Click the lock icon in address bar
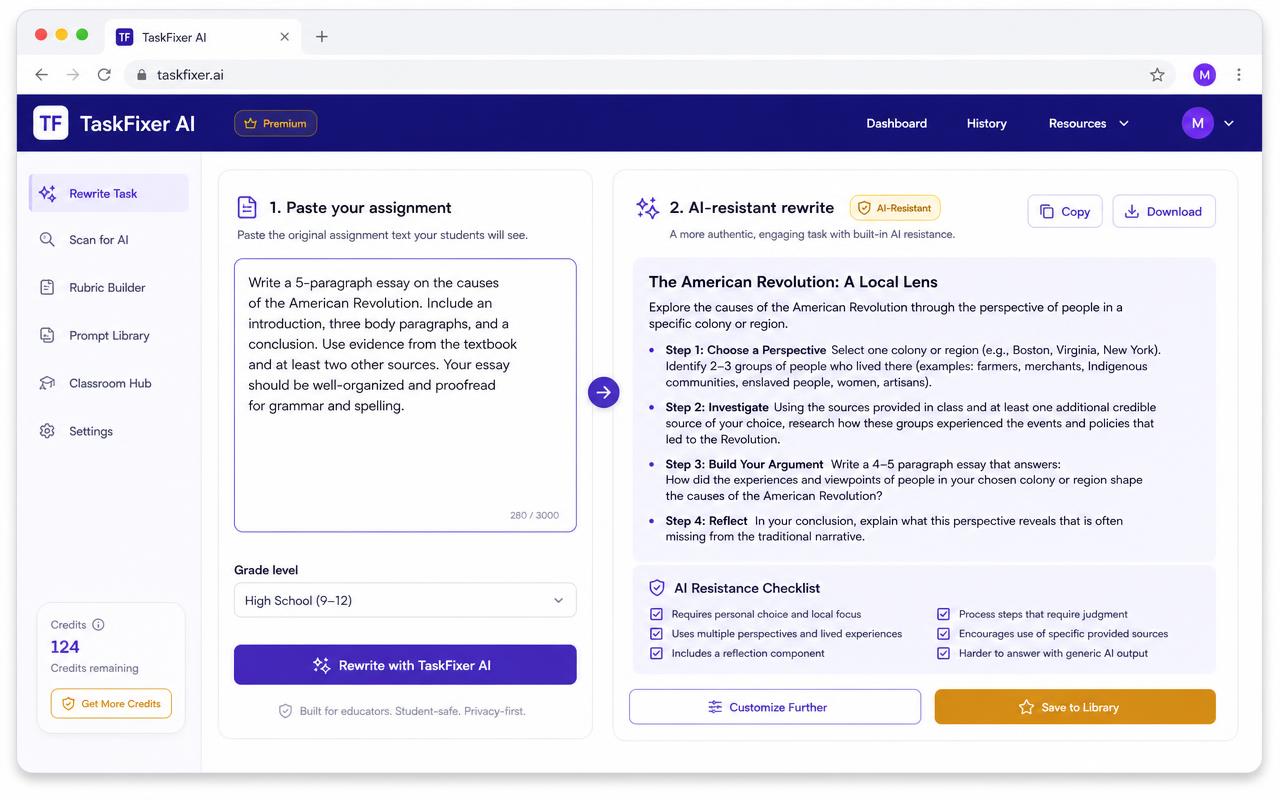Image resolution: width=1280 pixels, height=800 pixels. [x=141, y=75]
